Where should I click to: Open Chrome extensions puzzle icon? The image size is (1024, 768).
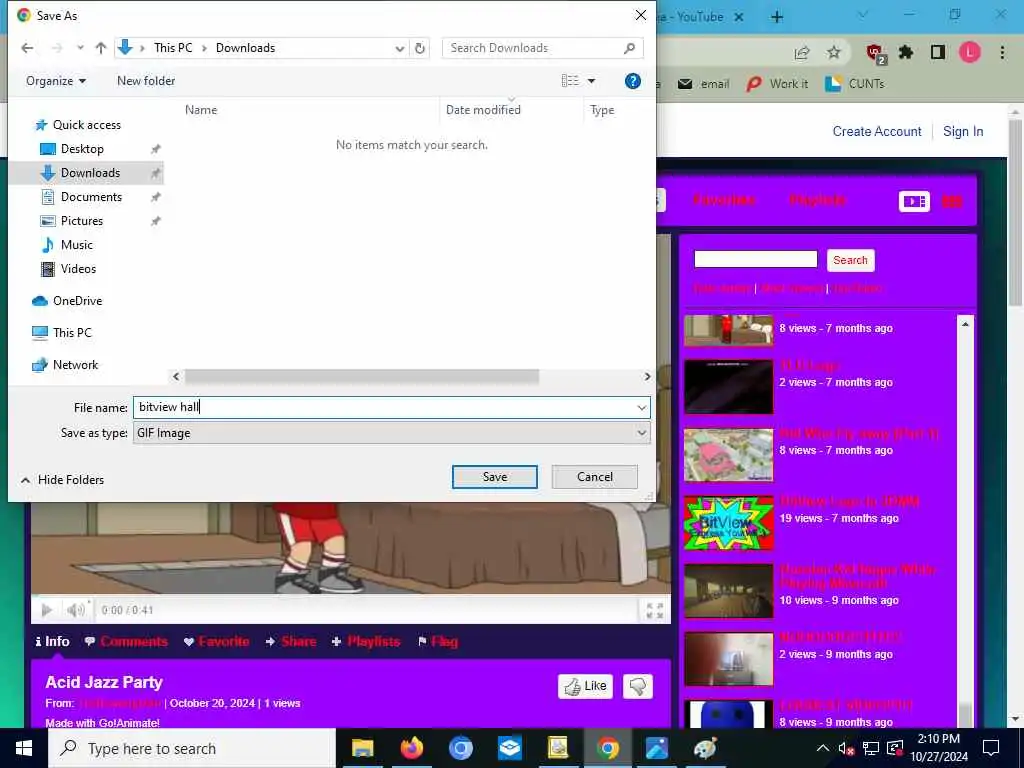906,52
